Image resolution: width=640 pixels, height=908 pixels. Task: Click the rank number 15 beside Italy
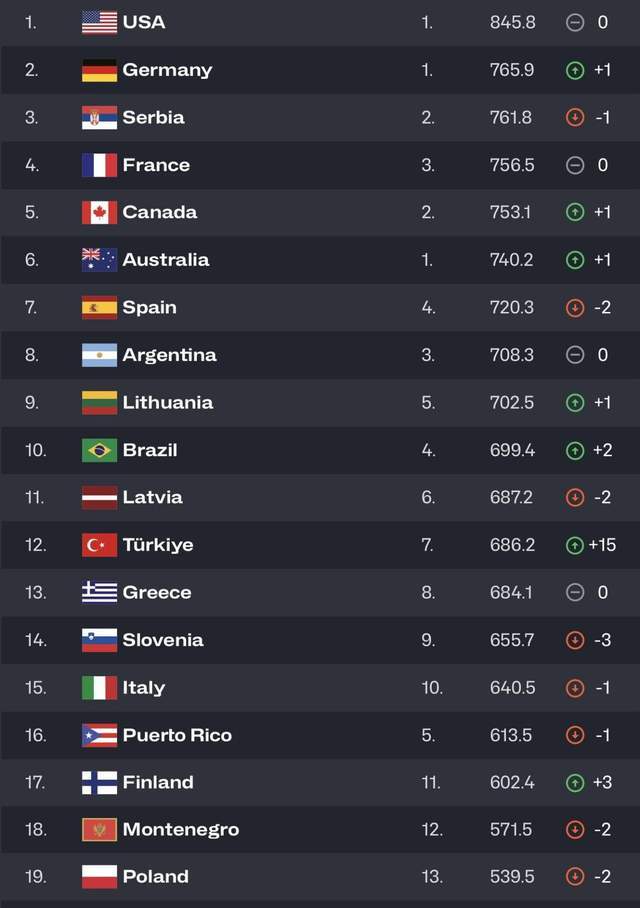click(35, 687)
